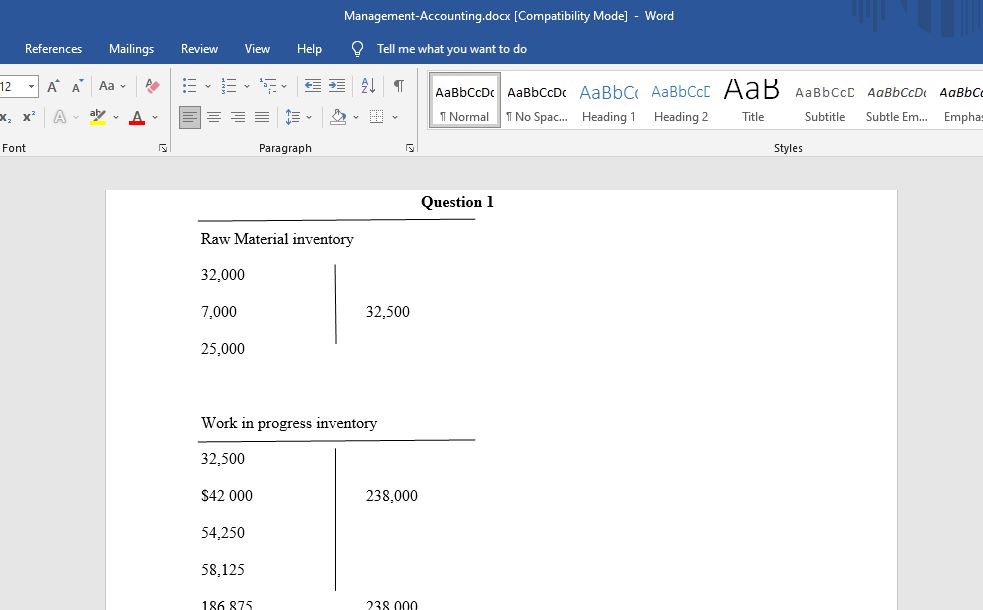Apply bullet list formatting
Viewport: 983px width, 610px height.
189,86
